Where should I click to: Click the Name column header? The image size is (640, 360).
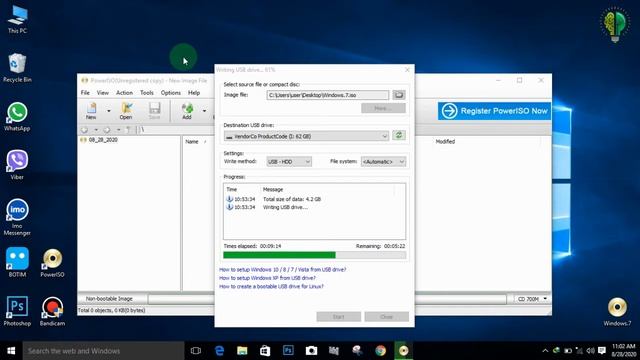(x=192, y=142)
